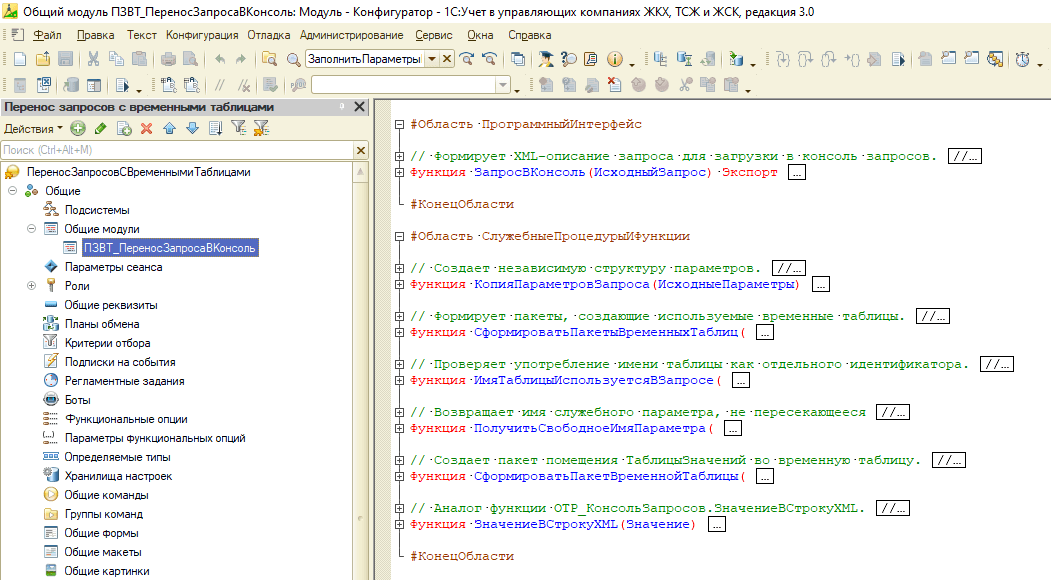Select Параметры сеанса in the configuration tree
Screen dimensions: 1051x580
pos(113,267)
